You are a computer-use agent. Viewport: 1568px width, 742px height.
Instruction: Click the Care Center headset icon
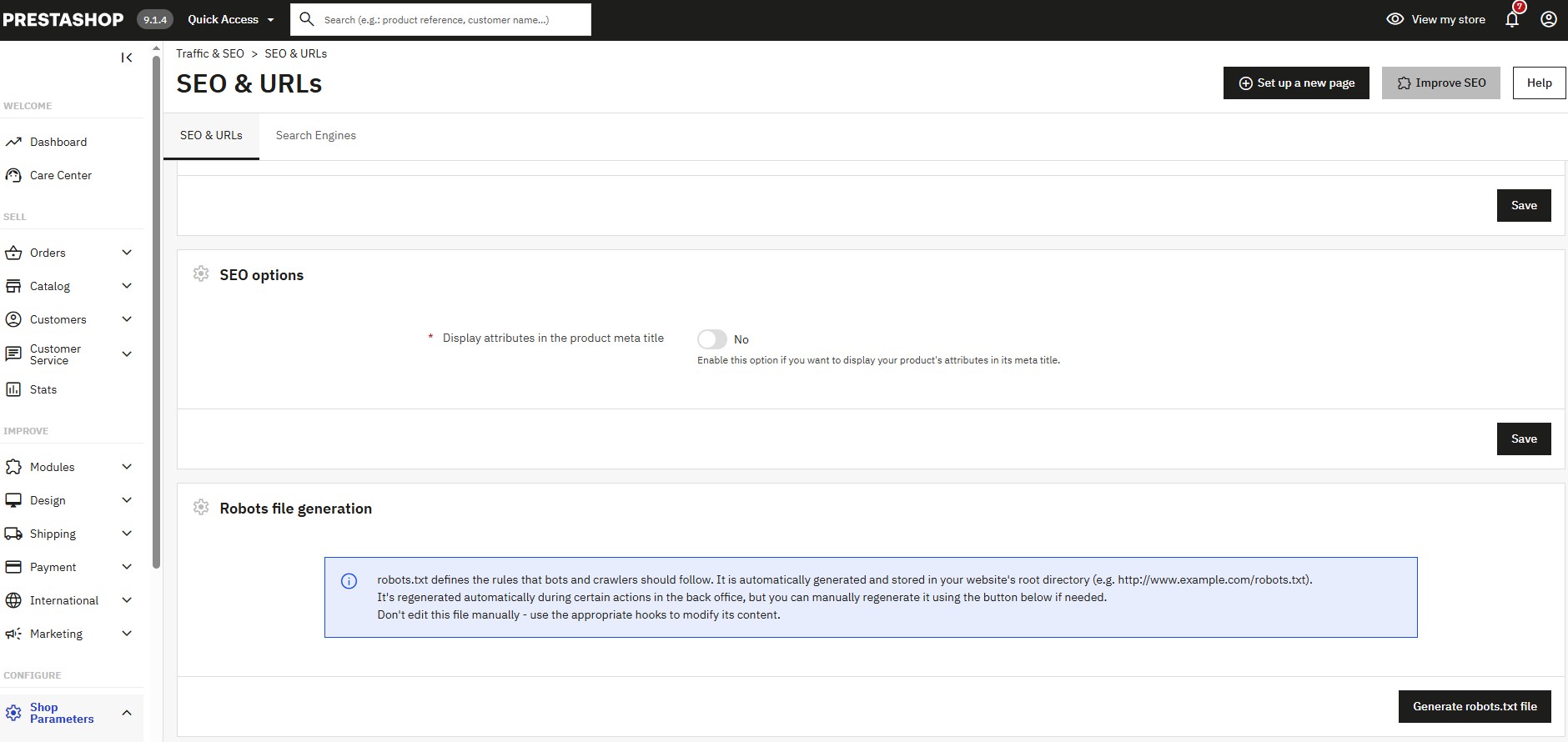coord(13,175)
